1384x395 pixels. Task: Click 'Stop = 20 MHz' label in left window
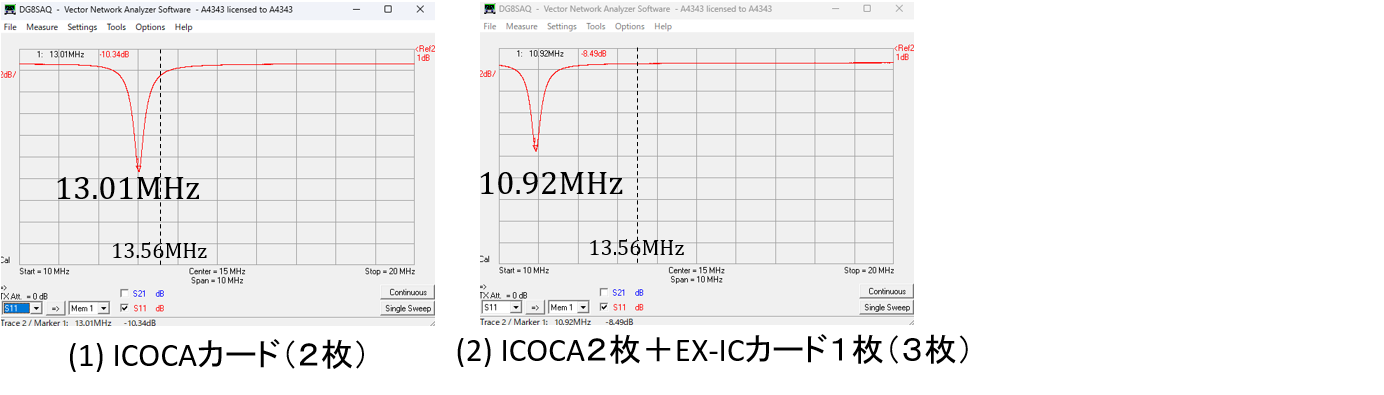tap(390, 271)
